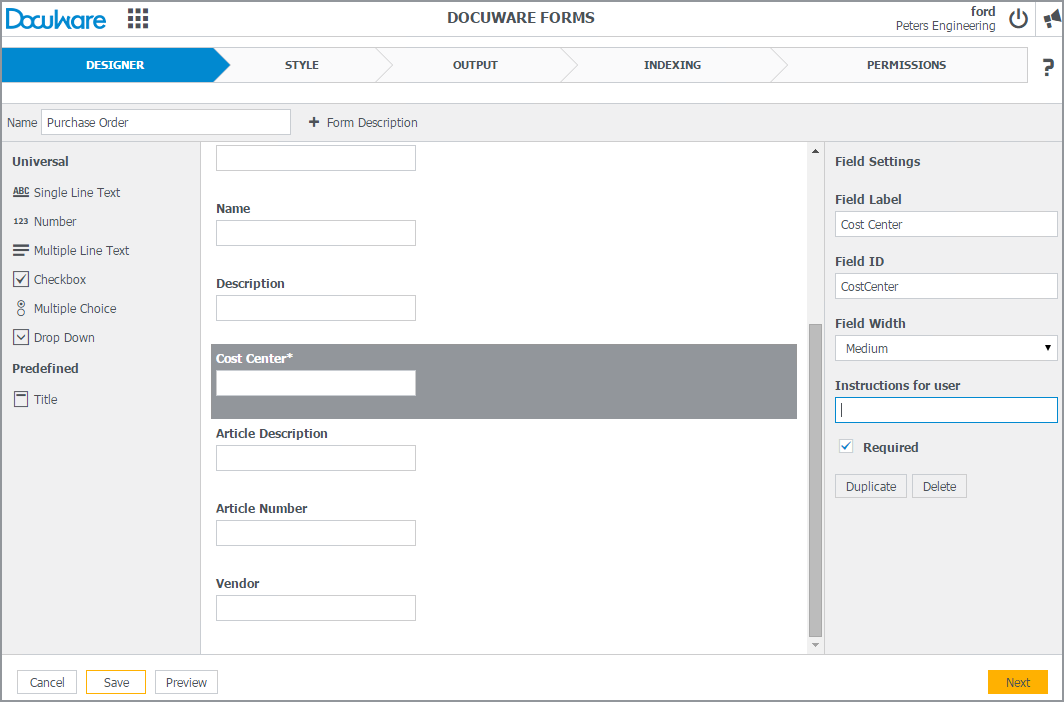Switch to the STYLE tab

[301, 65]
